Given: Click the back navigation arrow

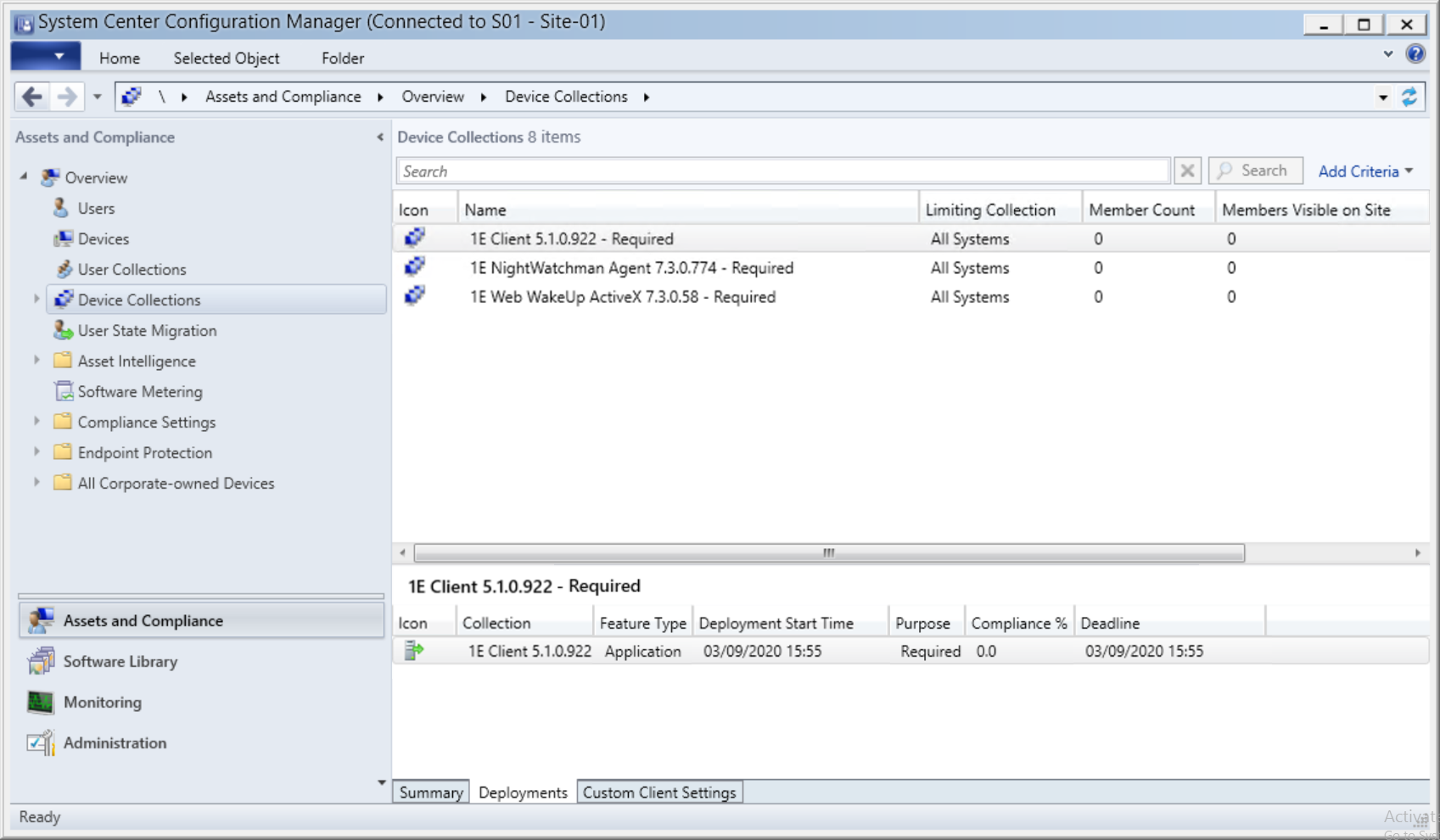Looking at the screenshot, I should coord(32,97).
